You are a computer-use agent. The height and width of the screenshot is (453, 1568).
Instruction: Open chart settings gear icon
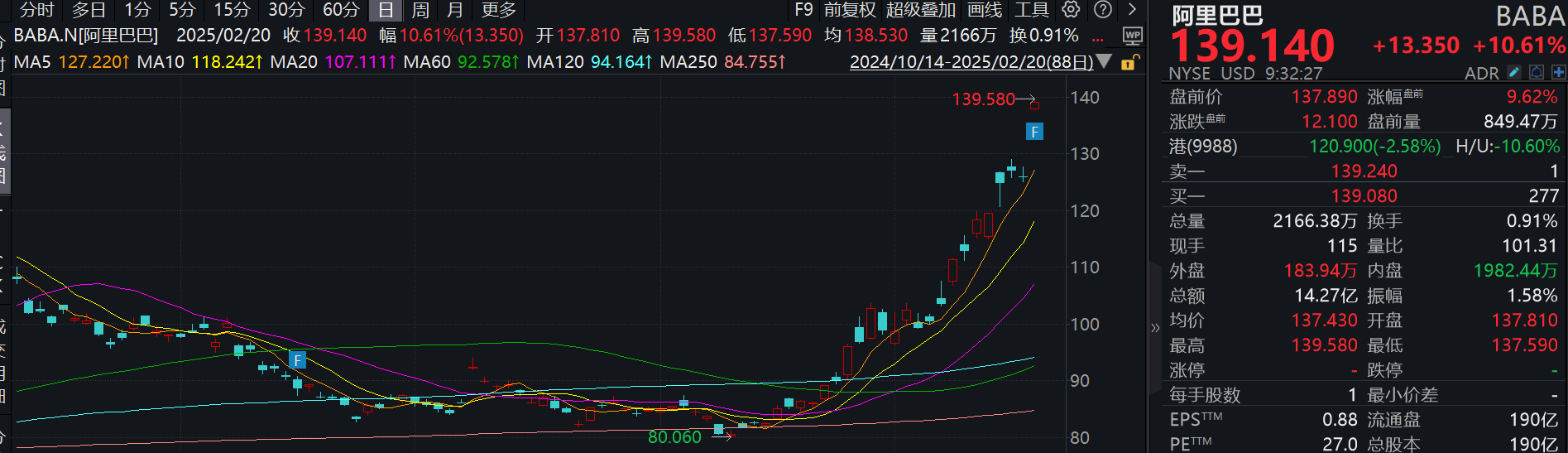(x=1071, y=9)
